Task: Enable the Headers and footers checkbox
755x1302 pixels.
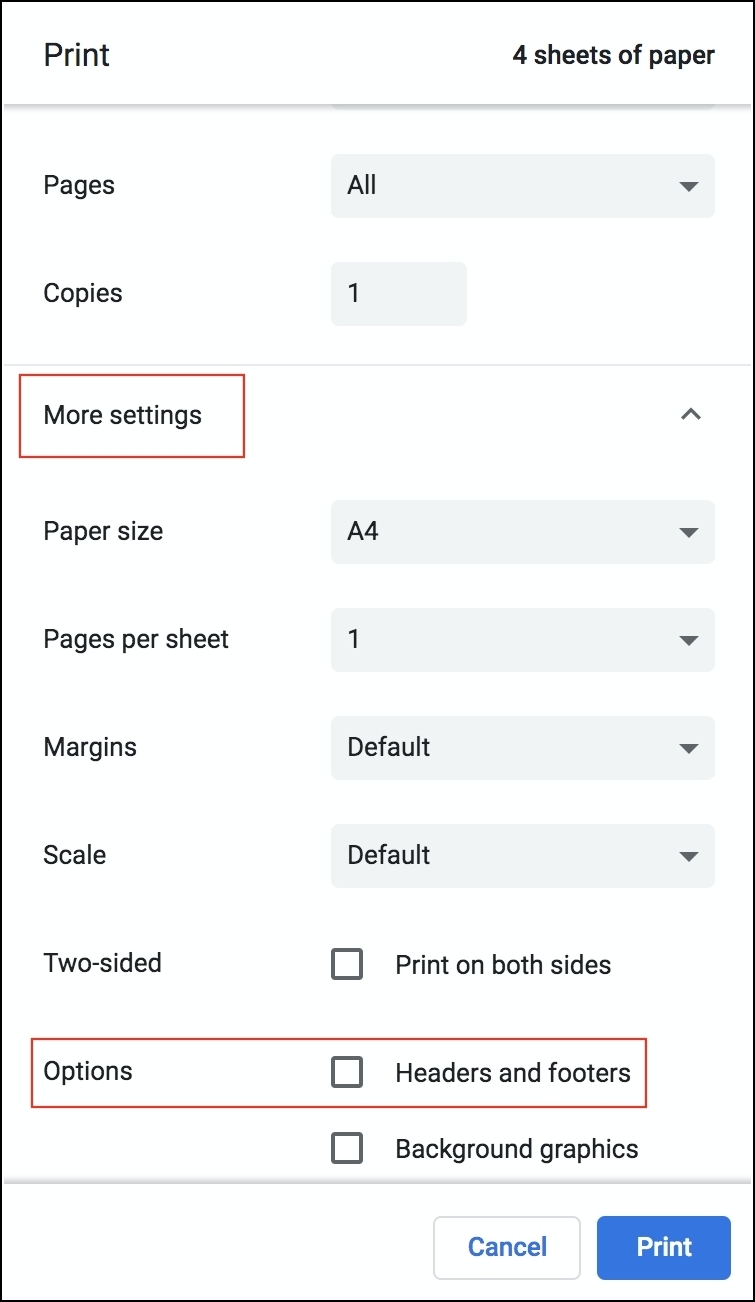Action: 347,1072
